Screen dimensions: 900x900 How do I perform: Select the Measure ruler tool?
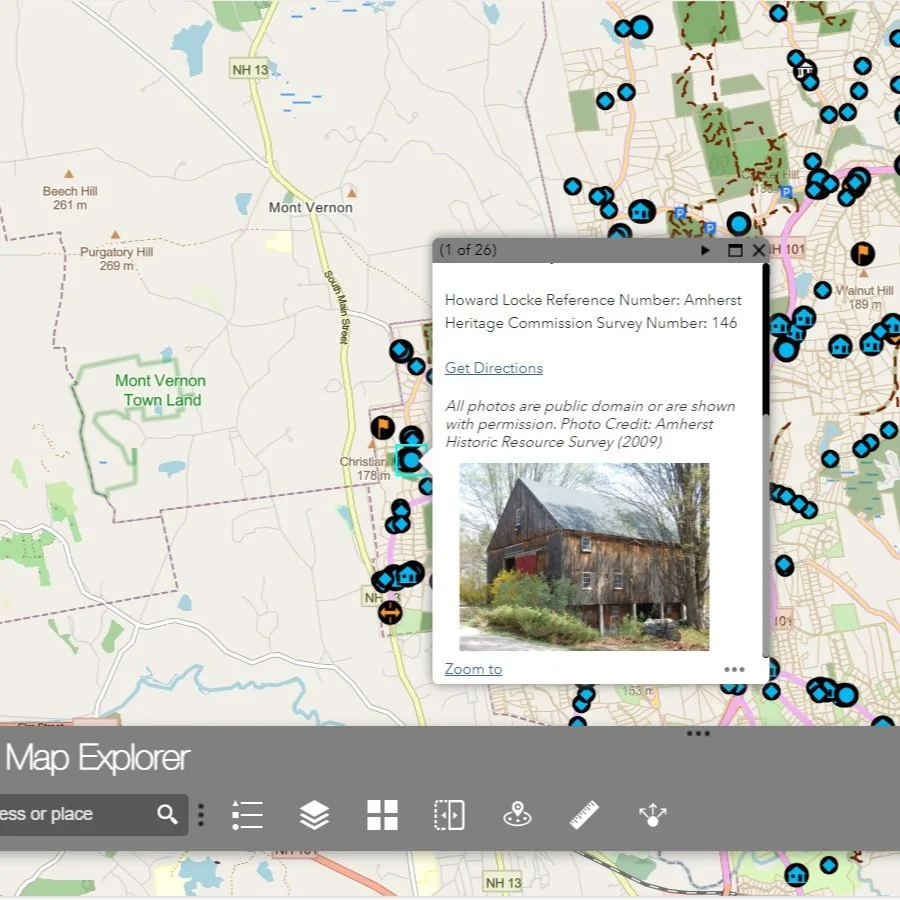pyautogui.click(x=584, y=814)
